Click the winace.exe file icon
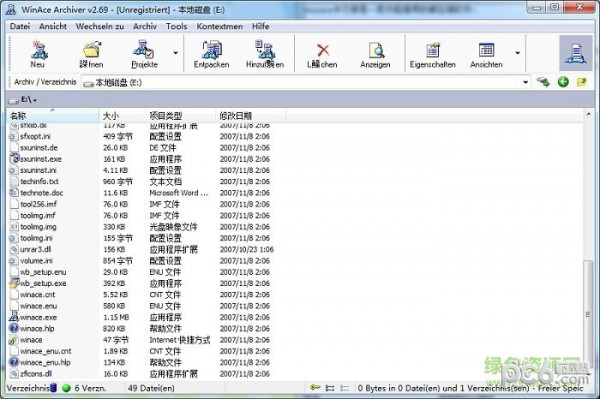 (14, 317)
